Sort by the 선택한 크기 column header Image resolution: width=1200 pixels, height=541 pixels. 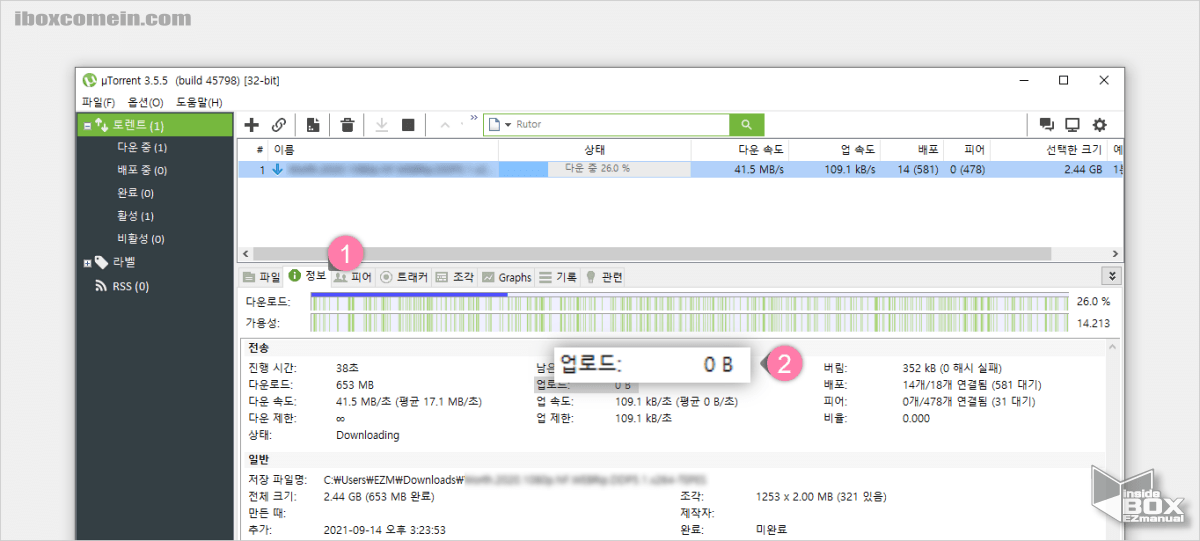tap(1050, 149)
